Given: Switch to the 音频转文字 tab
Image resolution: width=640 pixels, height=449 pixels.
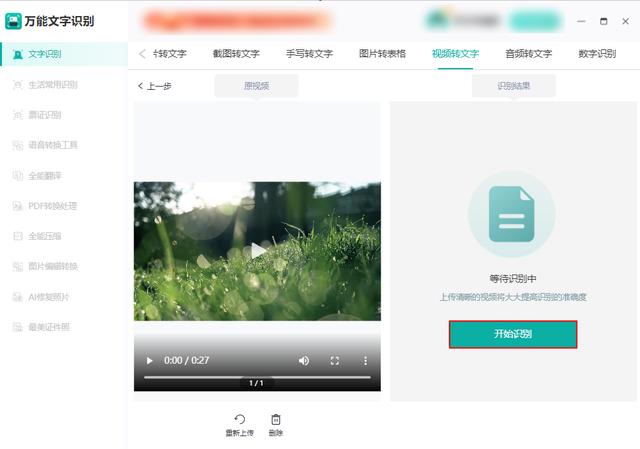Looking at the screenshot, I should click(529, 53).
